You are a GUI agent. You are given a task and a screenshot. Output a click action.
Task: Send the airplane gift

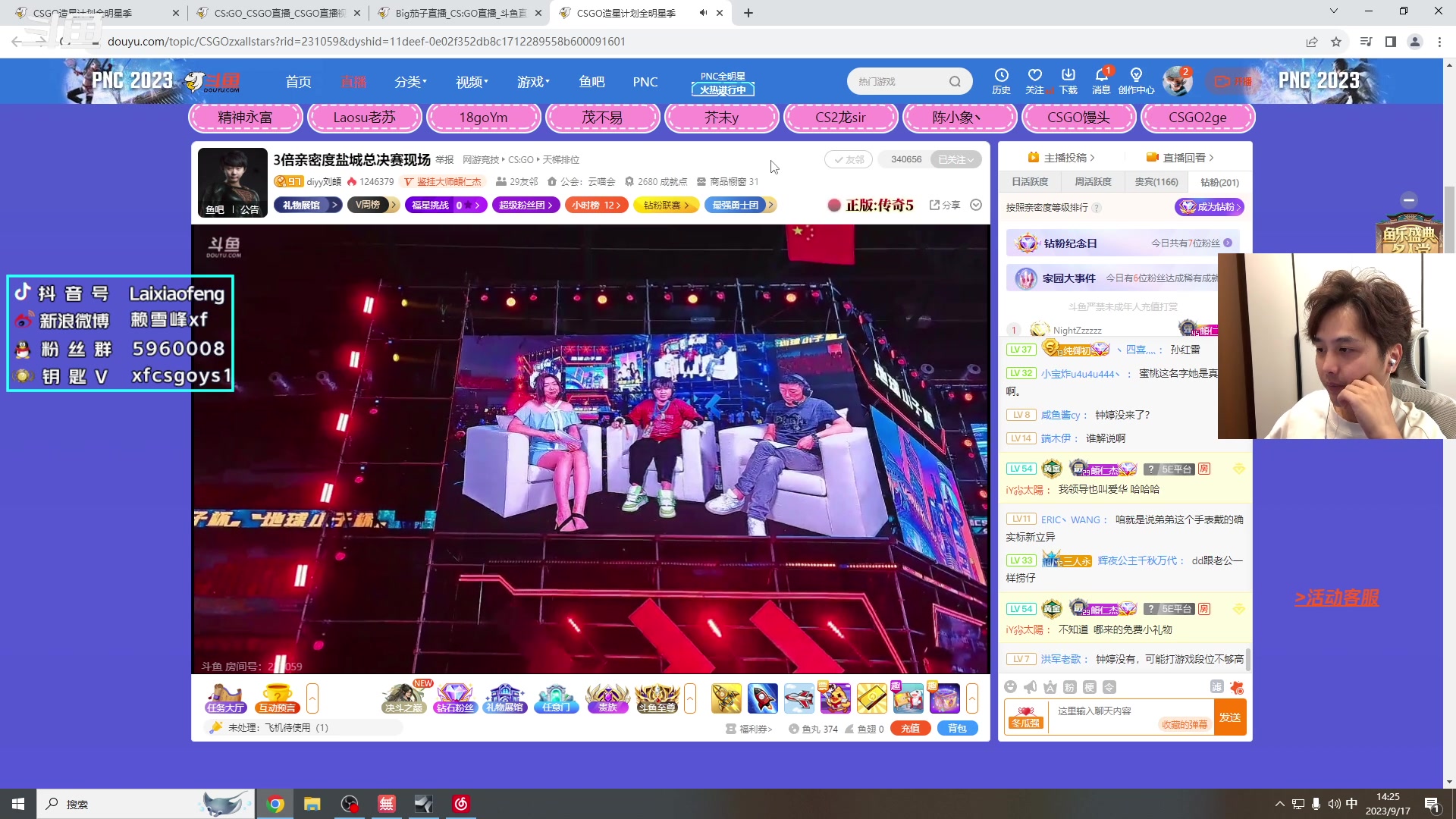pos(799,698)
